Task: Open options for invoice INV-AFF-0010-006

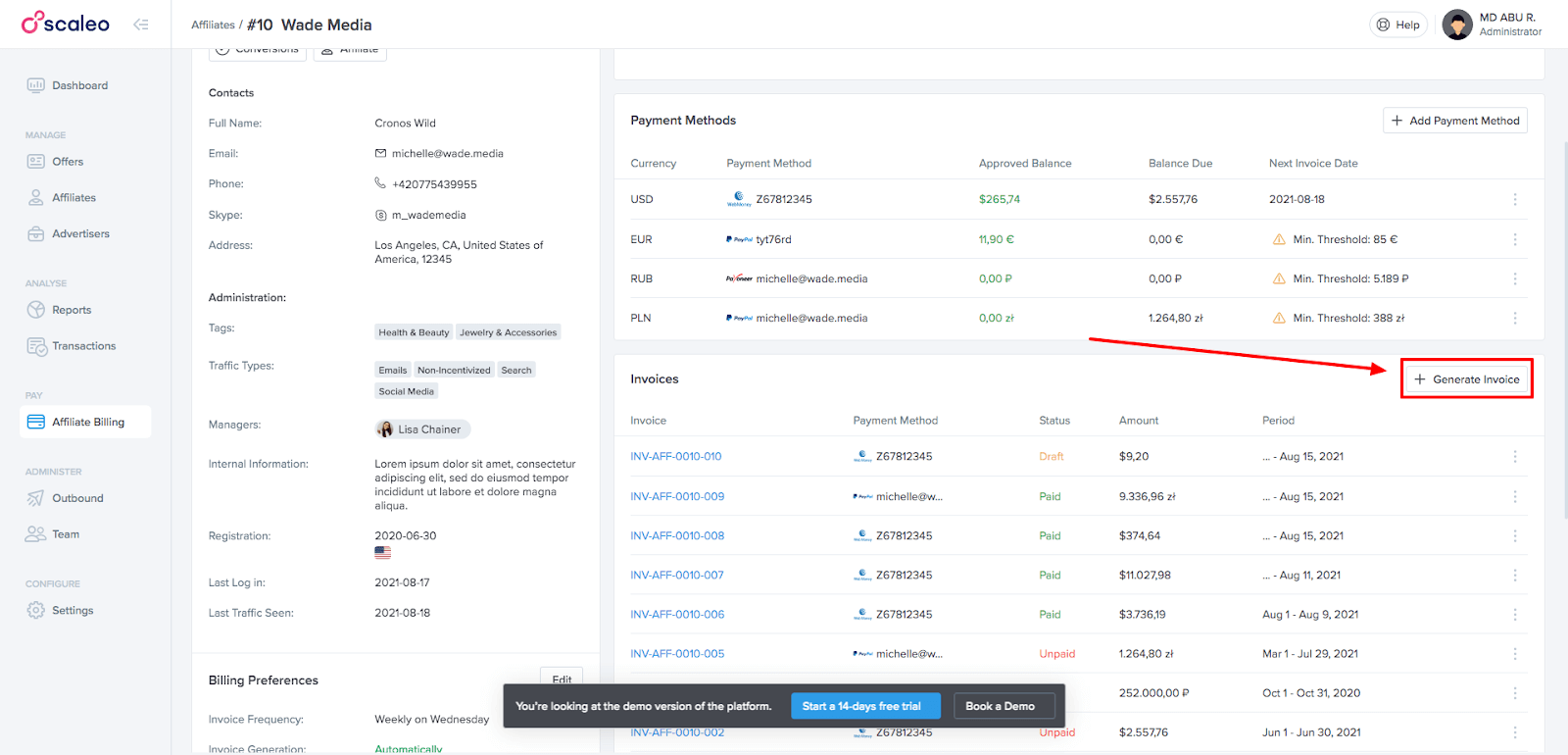Action: (1514, 615)
